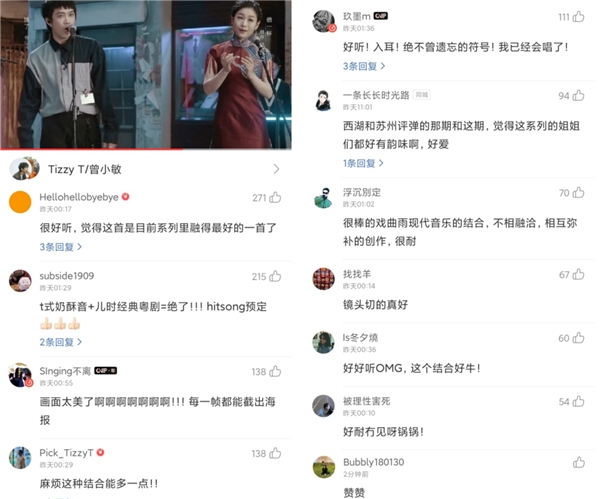Like 找找羊's comment with 67 likes
Image resolution: width=600 pixels, height=499 pixels.
coord(578,274)
